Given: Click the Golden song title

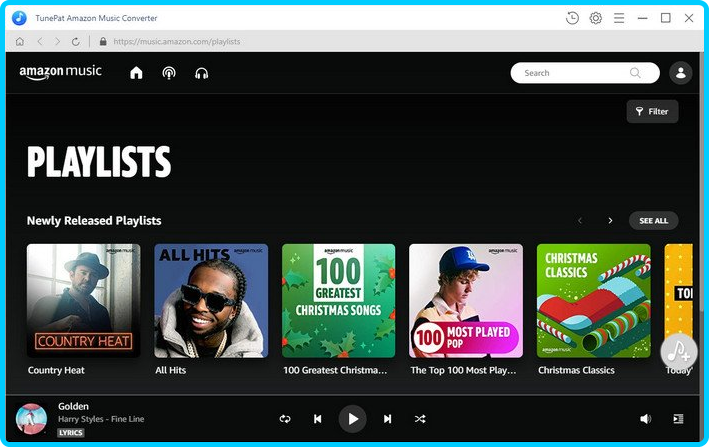Looking at the screenshot, I should click(73, 406).
